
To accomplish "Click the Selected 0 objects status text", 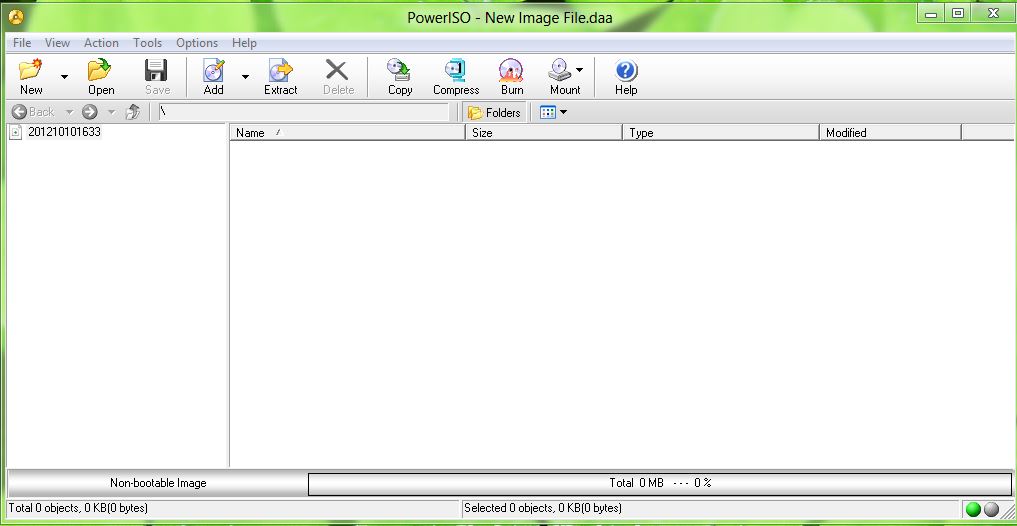I will coord(543,508).
